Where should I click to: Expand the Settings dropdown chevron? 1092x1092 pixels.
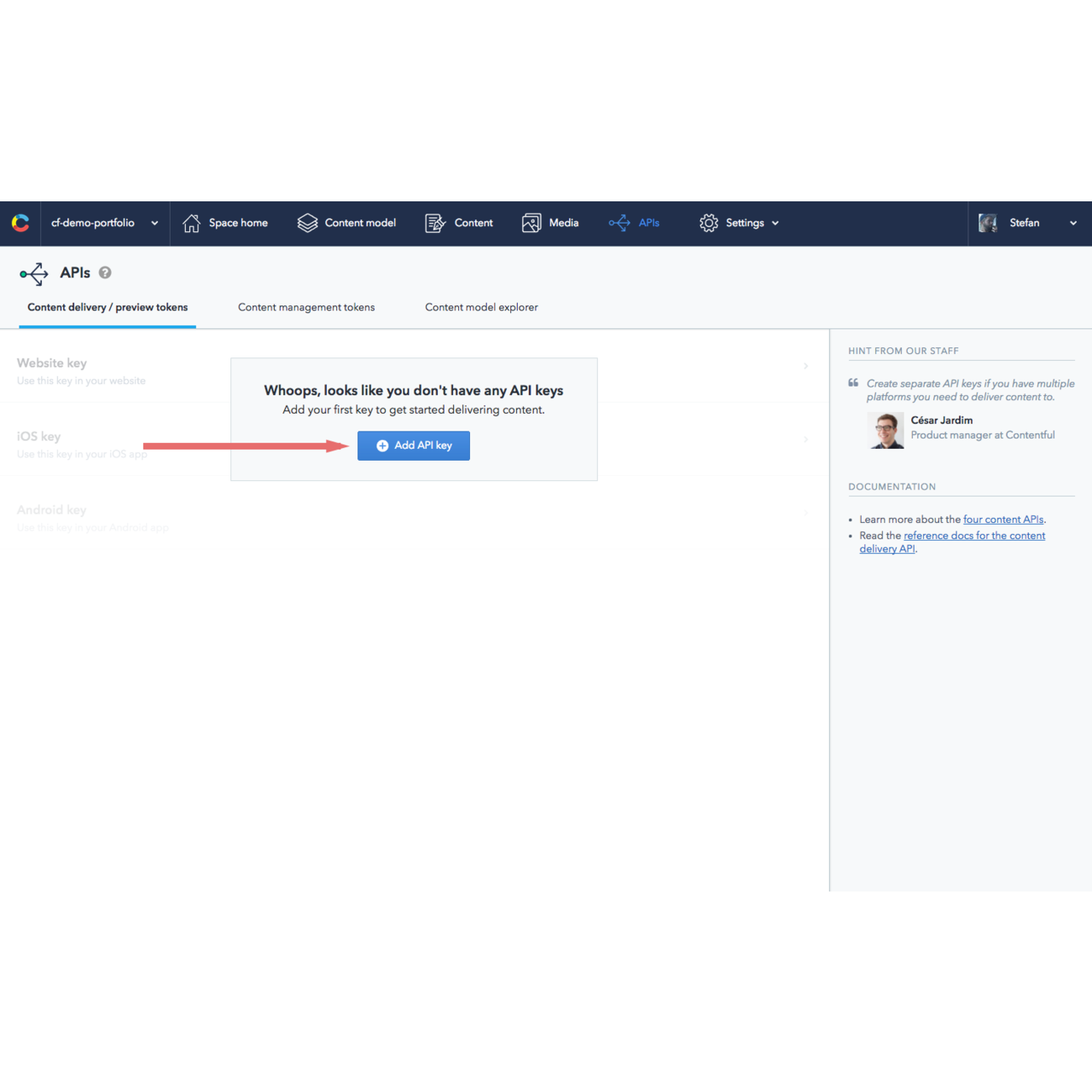click(775, 224)
